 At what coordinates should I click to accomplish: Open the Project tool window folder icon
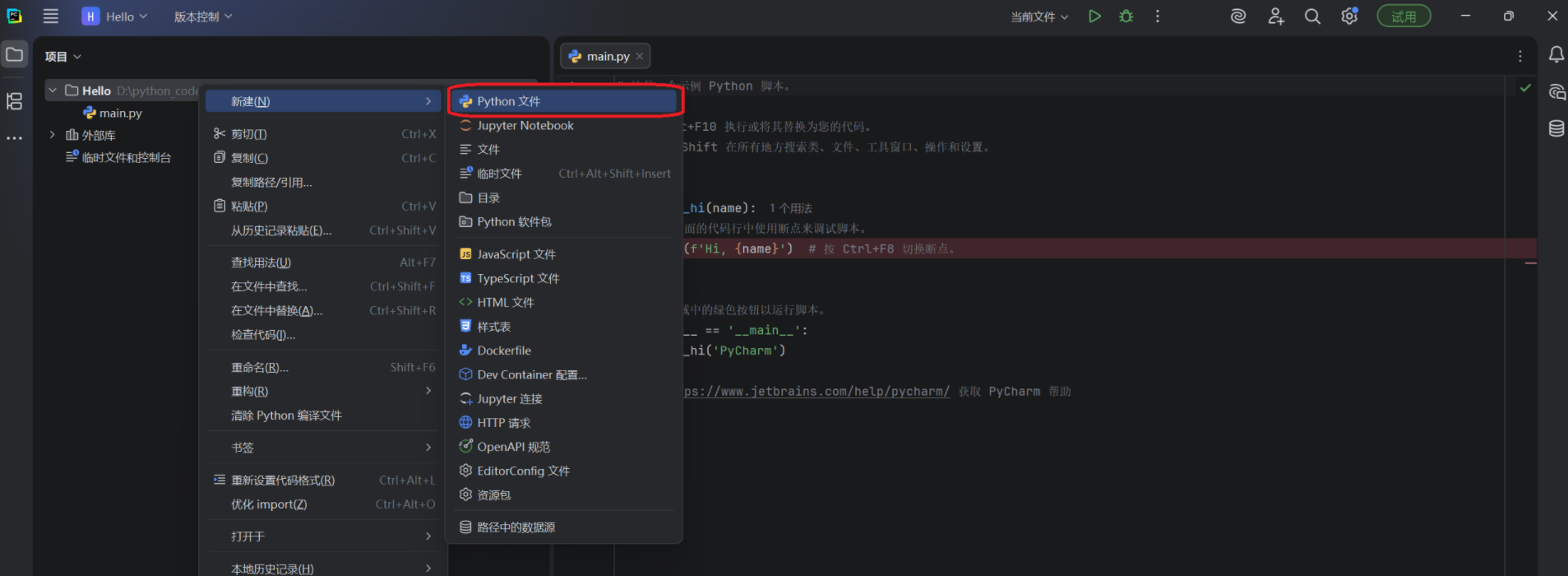coord(15,55)
